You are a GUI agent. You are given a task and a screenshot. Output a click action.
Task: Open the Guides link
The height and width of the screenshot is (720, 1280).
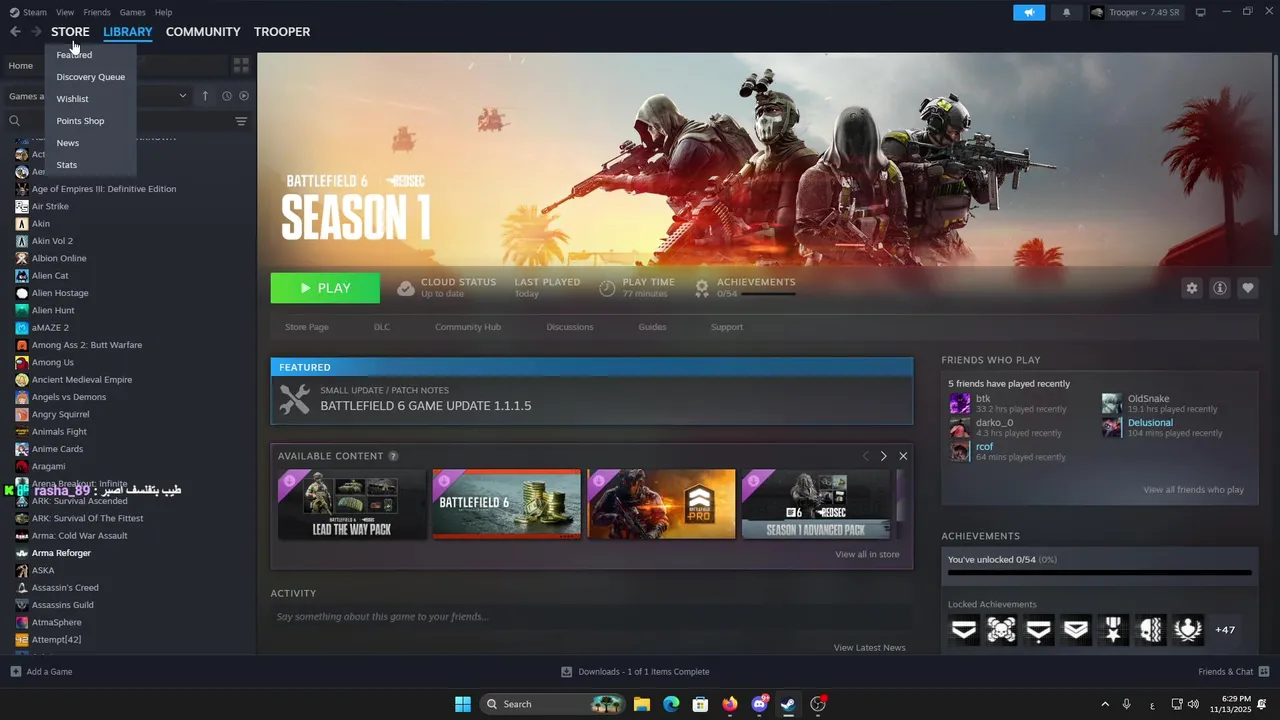(652, 327)
